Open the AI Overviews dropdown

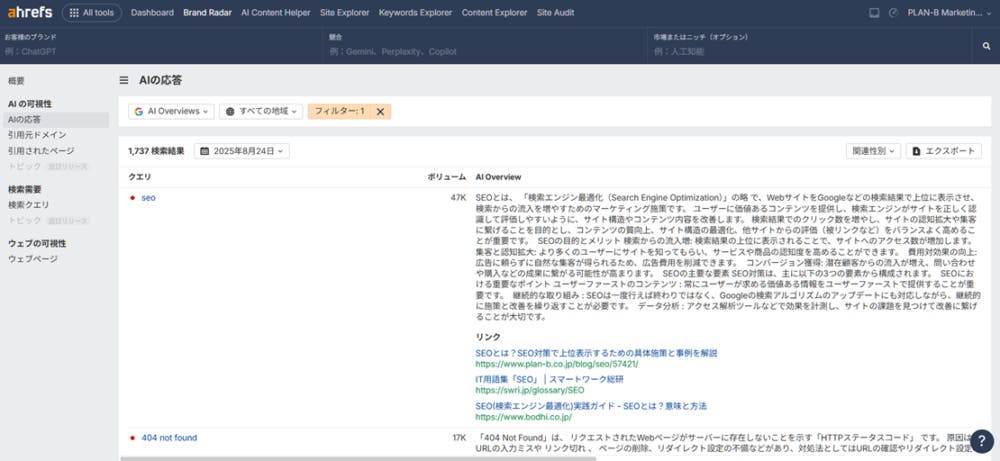(x=171, y=111)
